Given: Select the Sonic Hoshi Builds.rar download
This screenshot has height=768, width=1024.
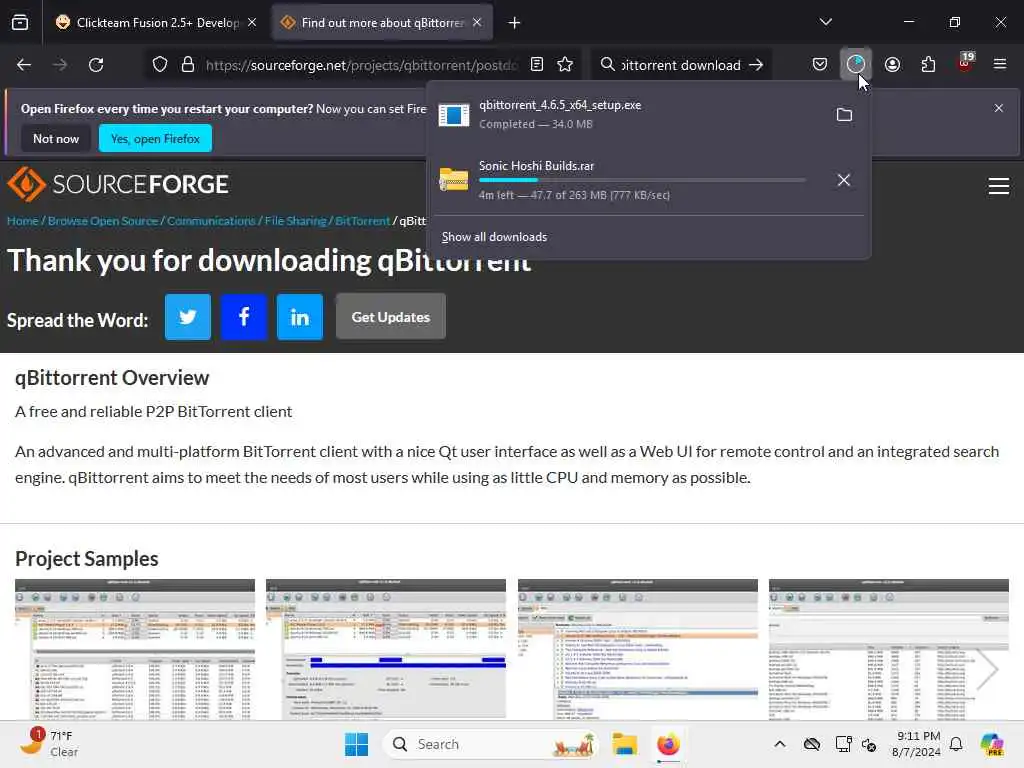Looking at the screenshot, I should point(627,180).
